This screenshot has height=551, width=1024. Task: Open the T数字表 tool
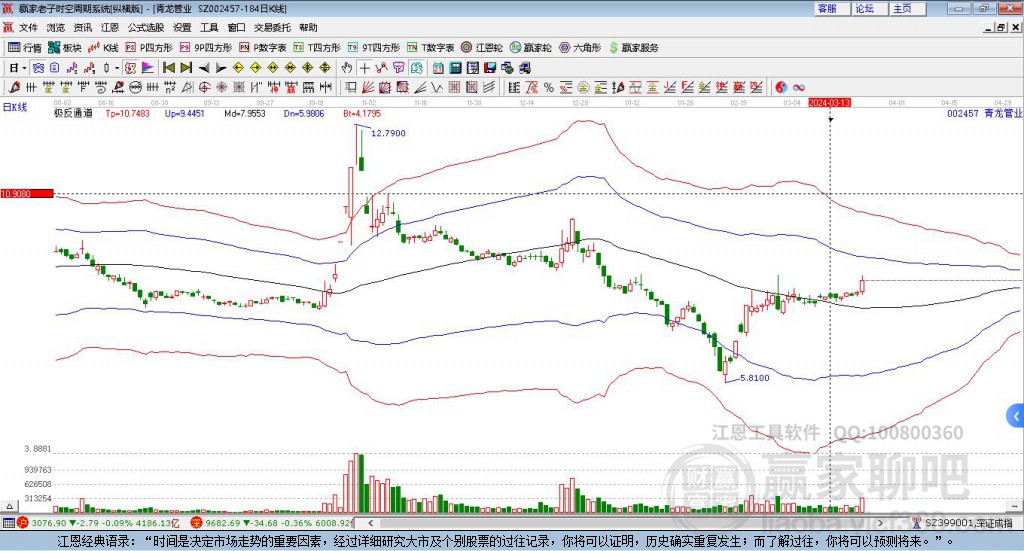[x=430, y=48]
